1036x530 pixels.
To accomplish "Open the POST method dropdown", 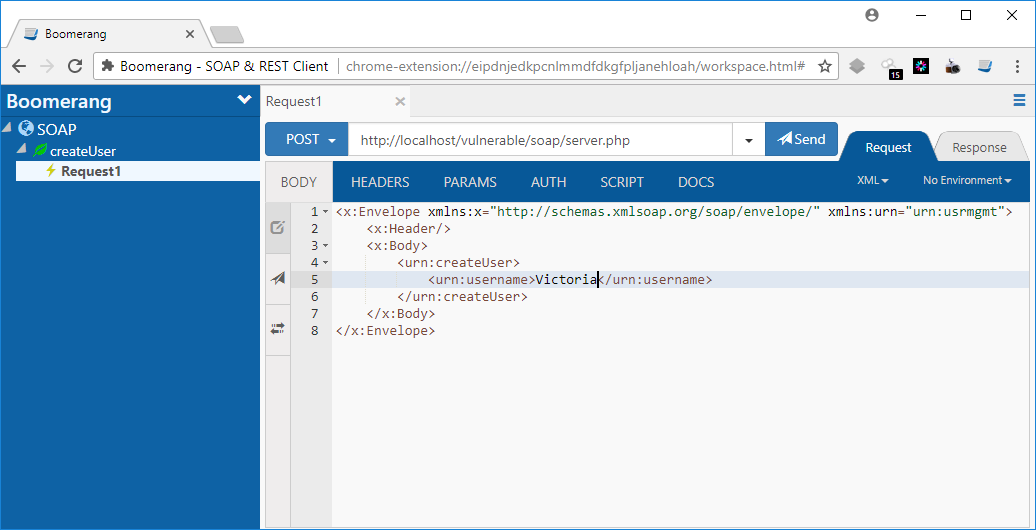I will tap(307, 139).
